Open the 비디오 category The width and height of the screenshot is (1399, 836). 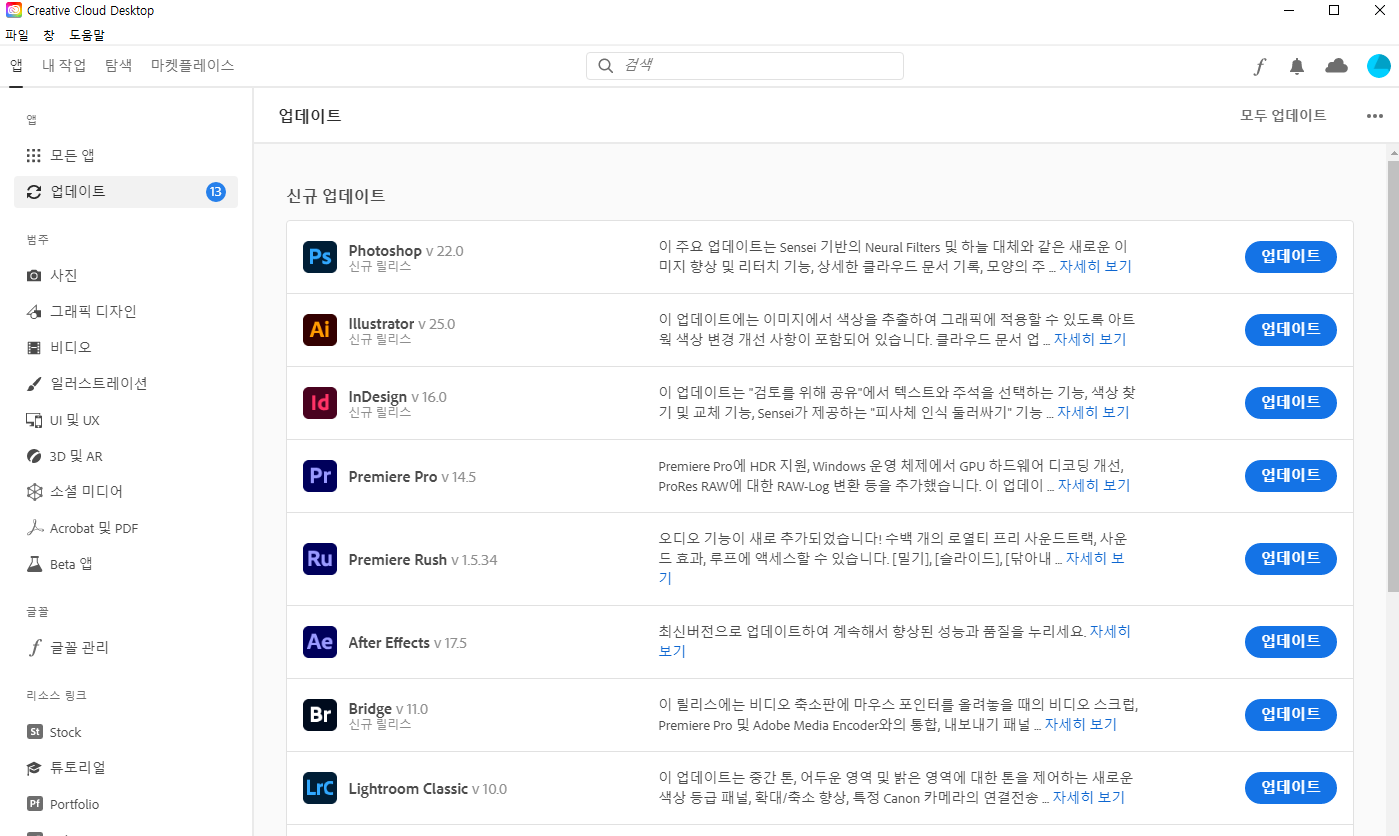pyautogui.click(x=126, y=347)
